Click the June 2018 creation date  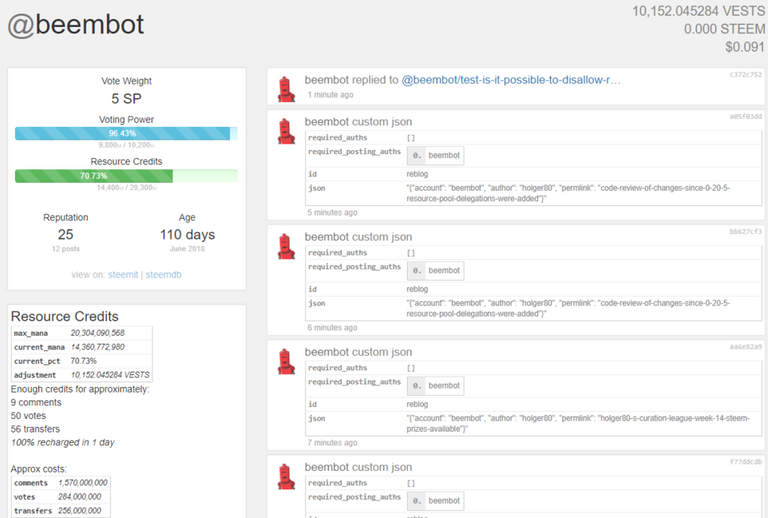187,249
